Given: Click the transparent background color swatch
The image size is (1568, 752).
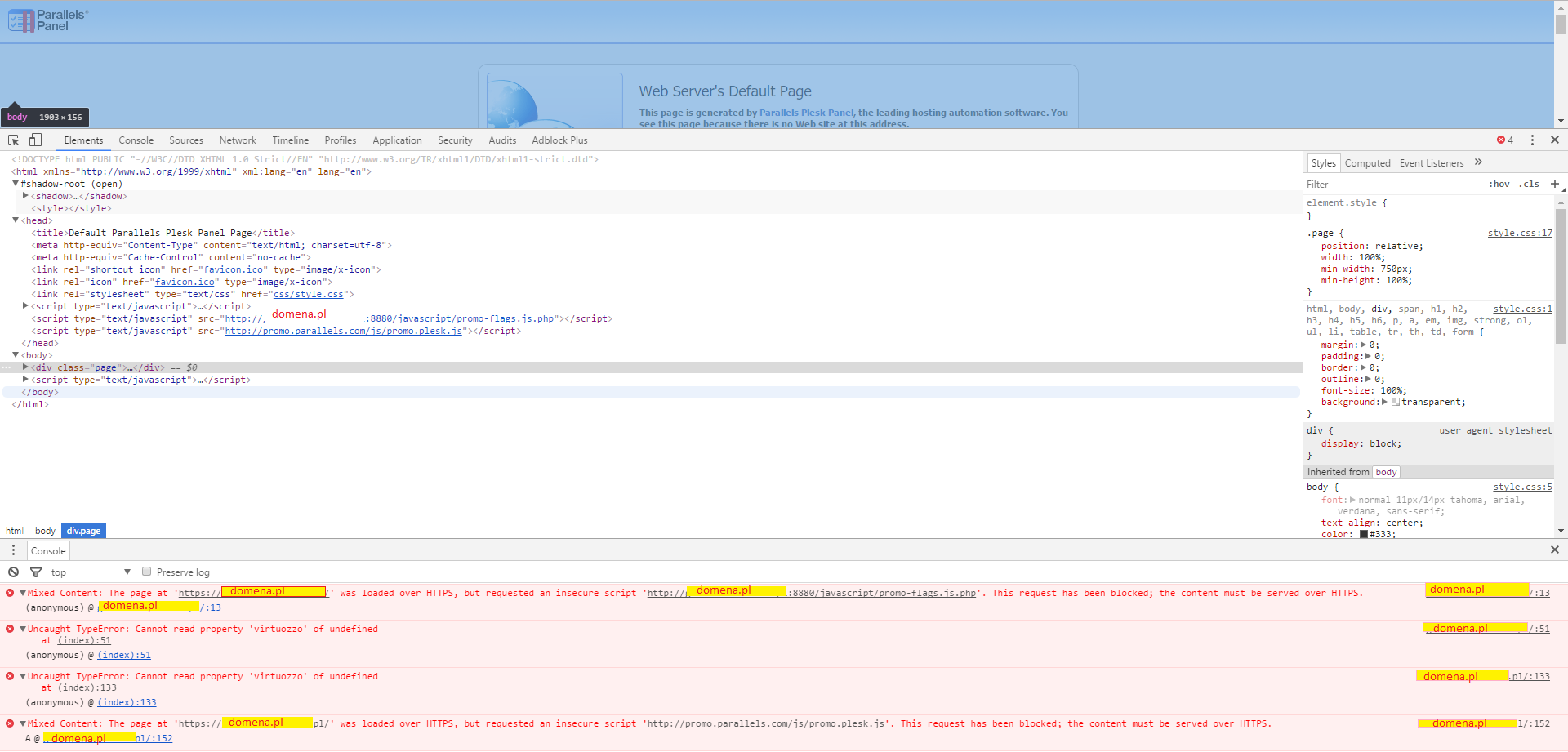Looking at the screenshot, I should pyautogui.click(x=1396, y=402).
